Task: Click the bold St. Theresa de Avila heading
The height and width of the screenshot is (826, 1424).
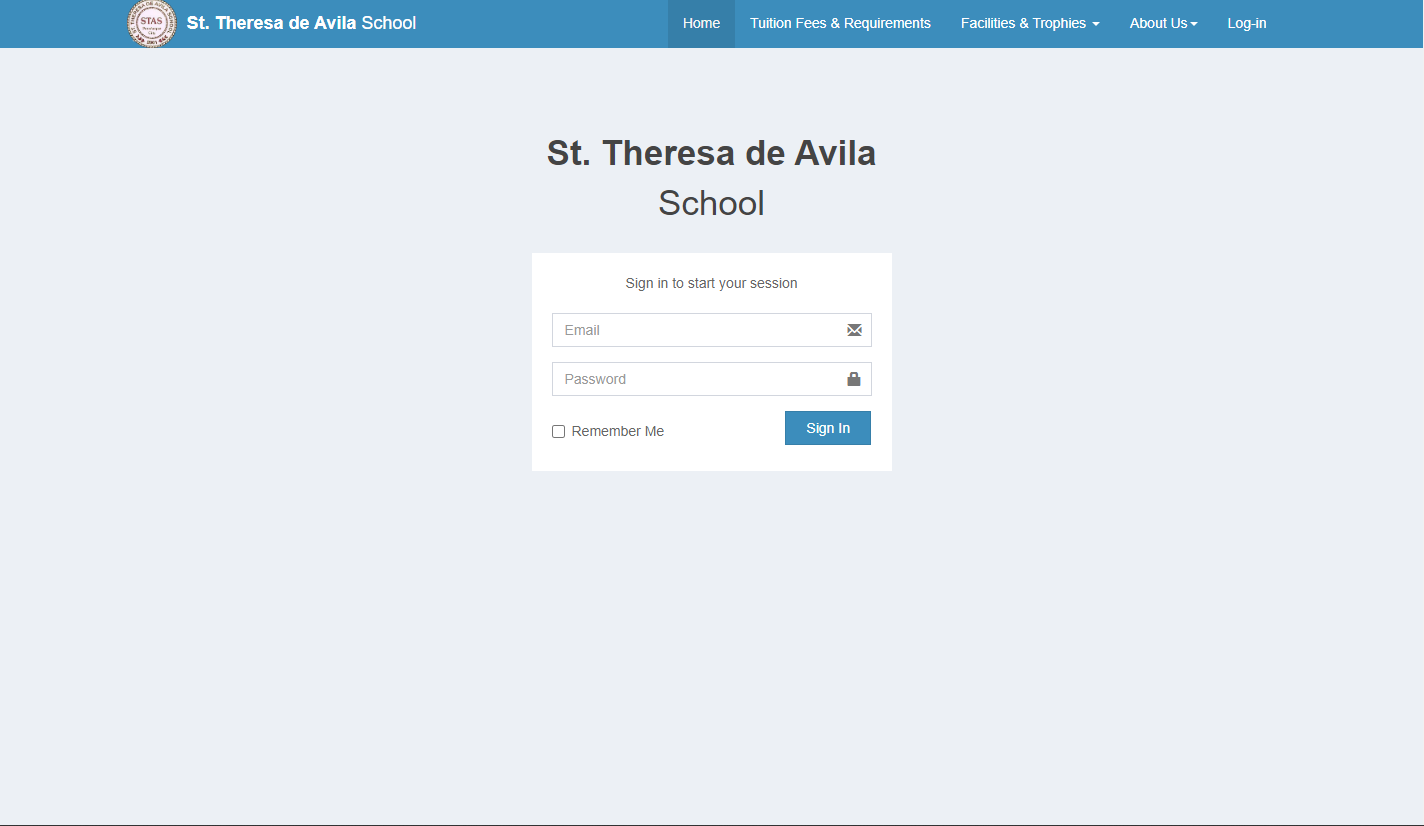Action: (711, 153)
